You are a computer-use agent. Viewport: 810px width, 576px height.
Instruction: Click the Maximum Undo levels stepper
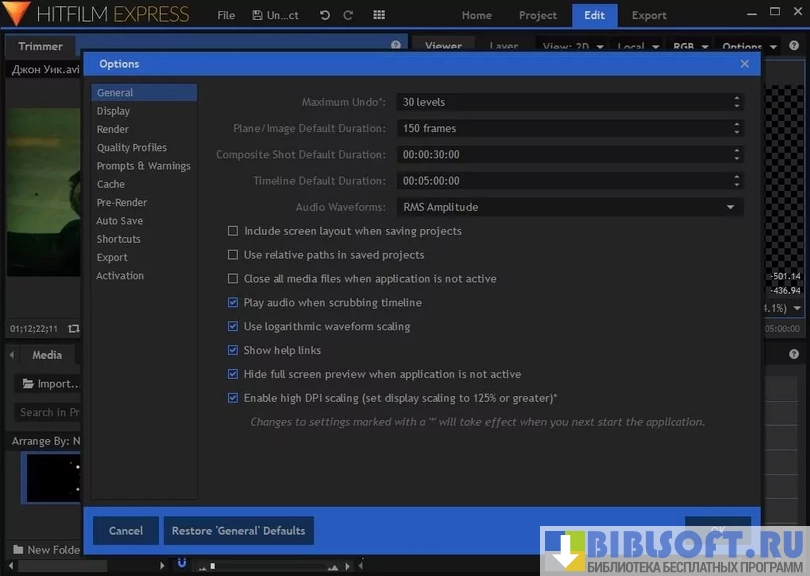737,102
